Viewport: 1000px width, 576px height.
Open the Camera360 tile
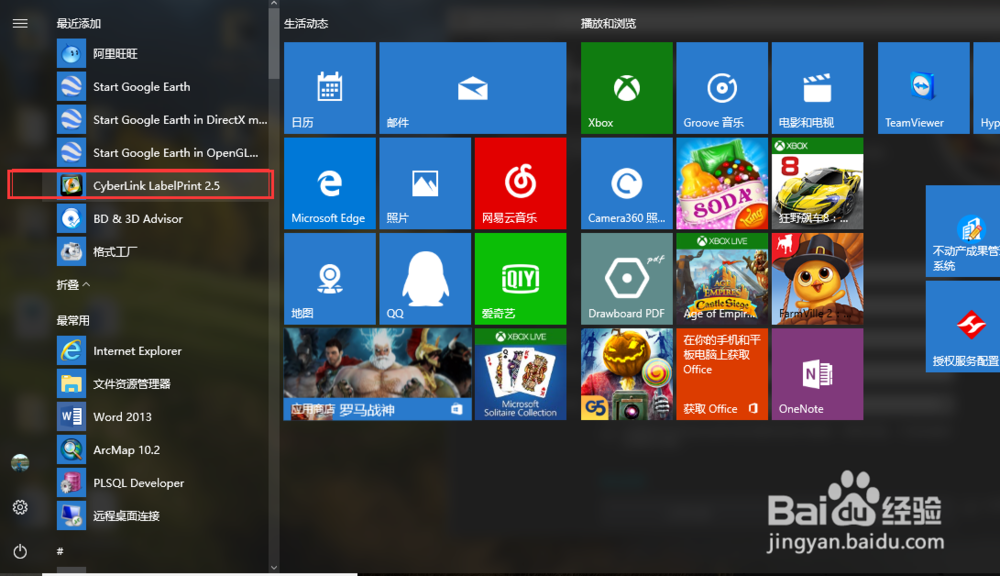pos(627,184)
